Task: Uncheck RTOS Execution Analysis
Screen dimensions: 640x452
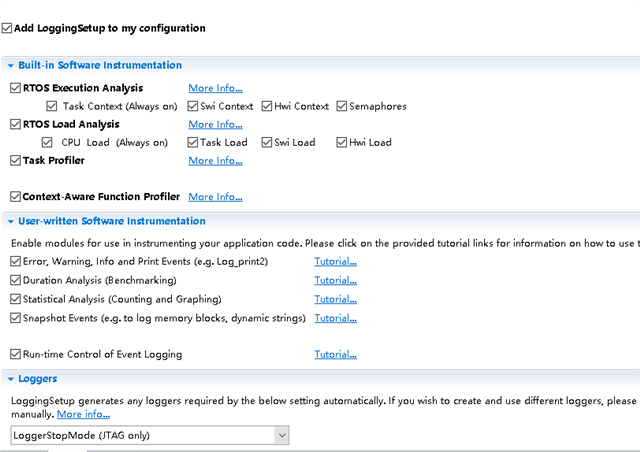Action: pos(15,88)
